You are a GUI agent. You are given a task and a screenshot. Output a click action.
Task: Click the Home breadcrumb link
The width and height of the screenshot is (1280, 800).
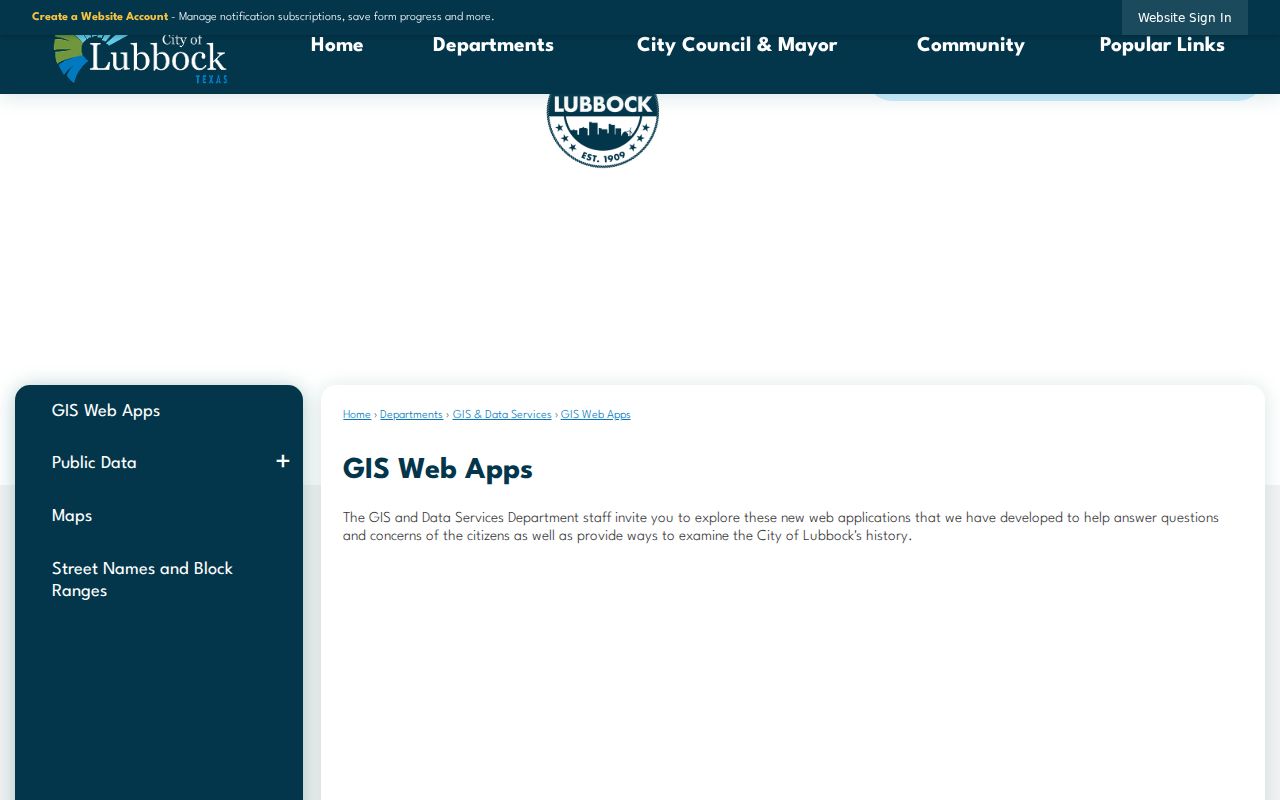coord(357,415)
